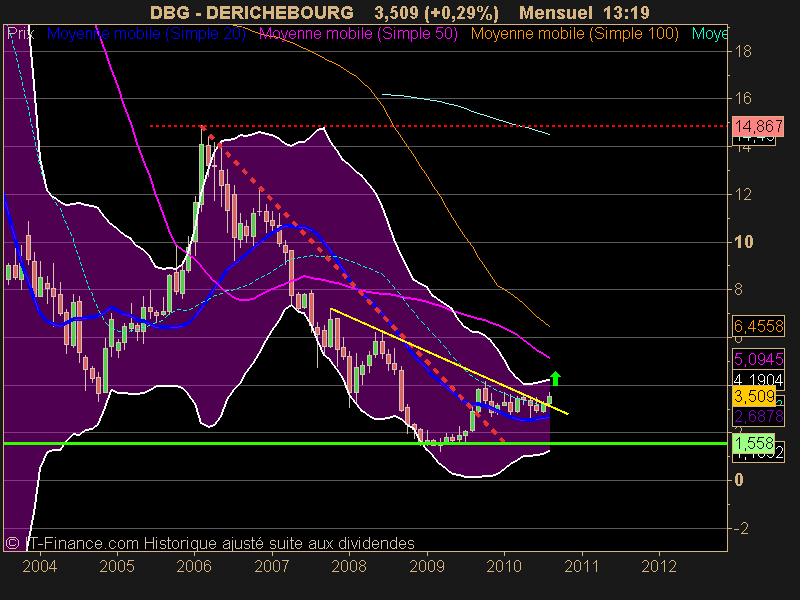The height and width of the screenshot is (600, 800).
Task: Click the 16 price axis label
Action: pyautogui.click(x=743, y=98)
